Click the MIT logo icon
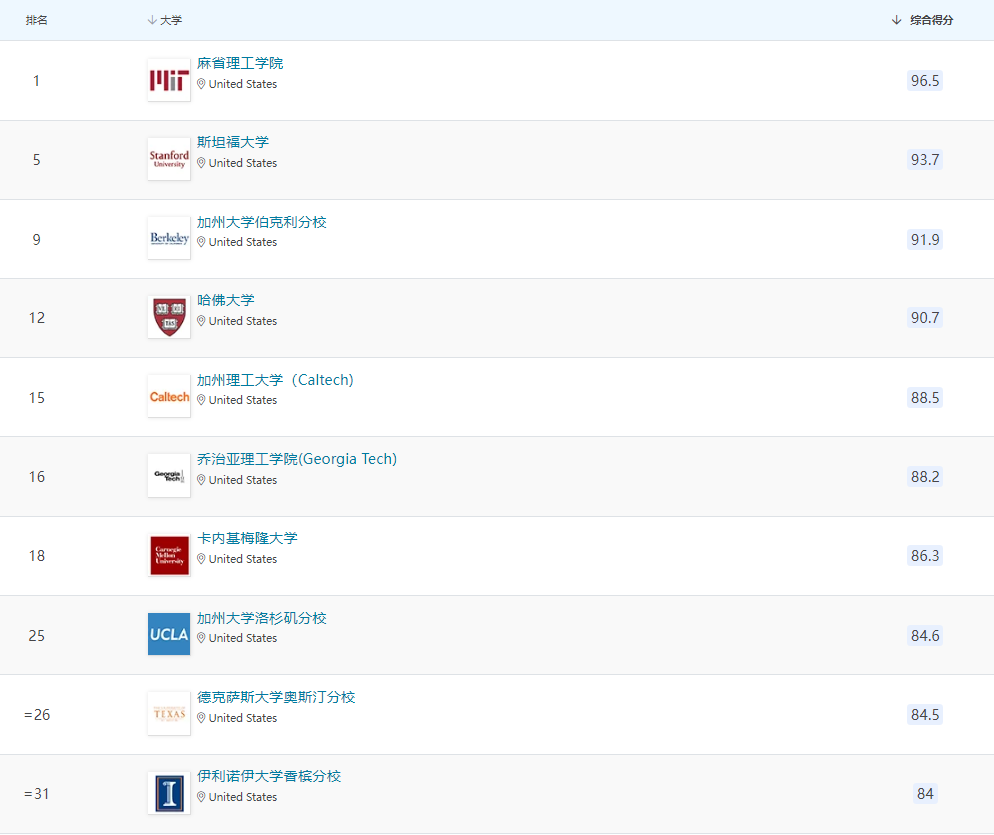The height and width of the screenshot is (835, 994). 168,80
